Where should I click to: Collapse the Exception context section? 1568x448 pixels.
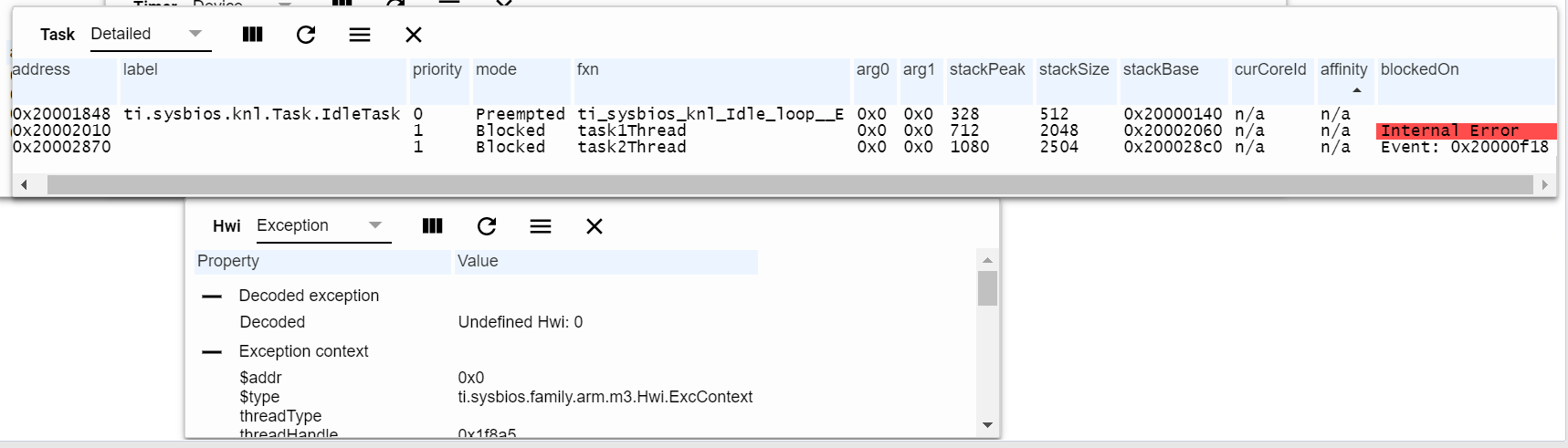pos(212,352)
